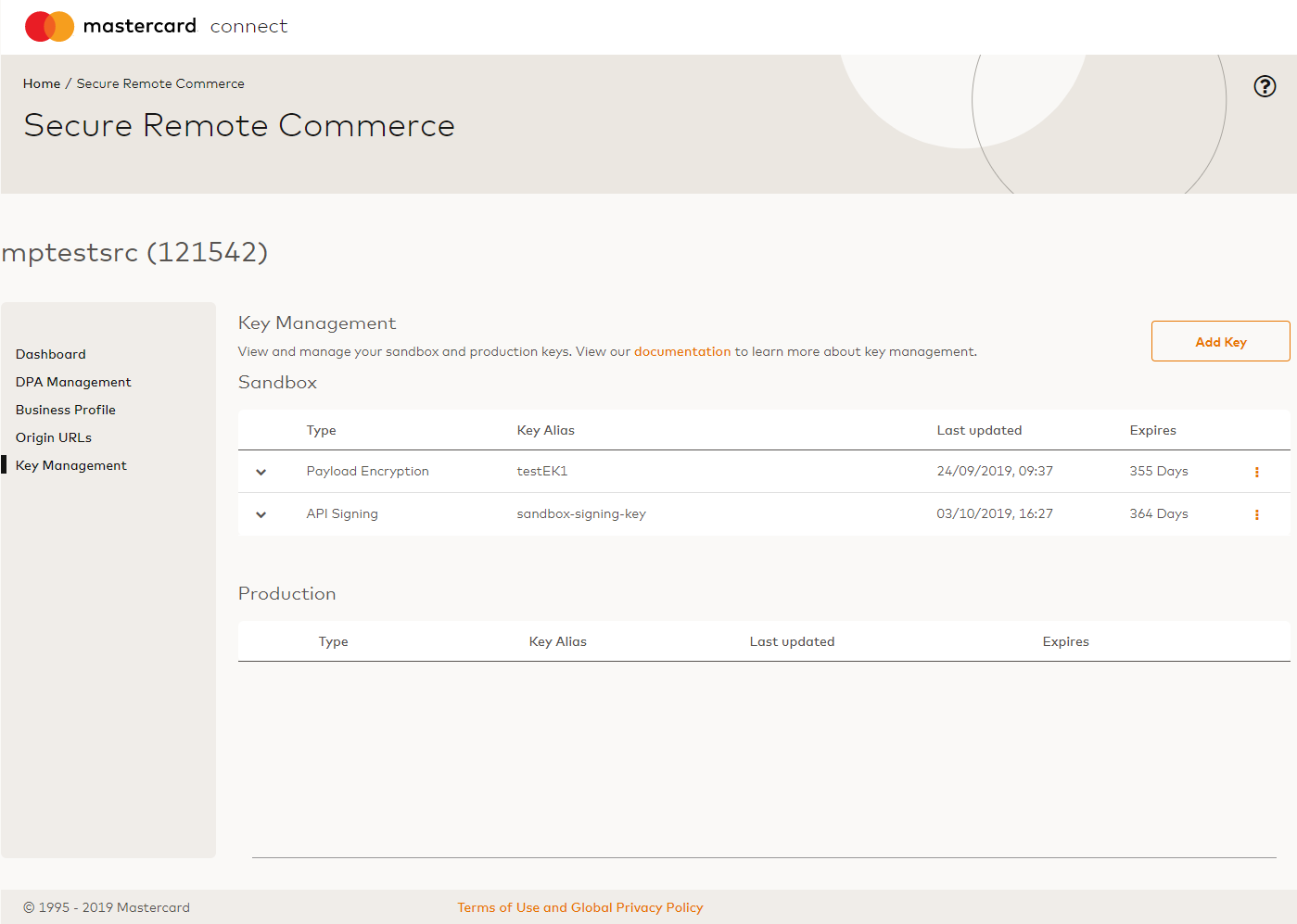
Task: Click the sandbox-signing-key alias
Action: (581, 513)
